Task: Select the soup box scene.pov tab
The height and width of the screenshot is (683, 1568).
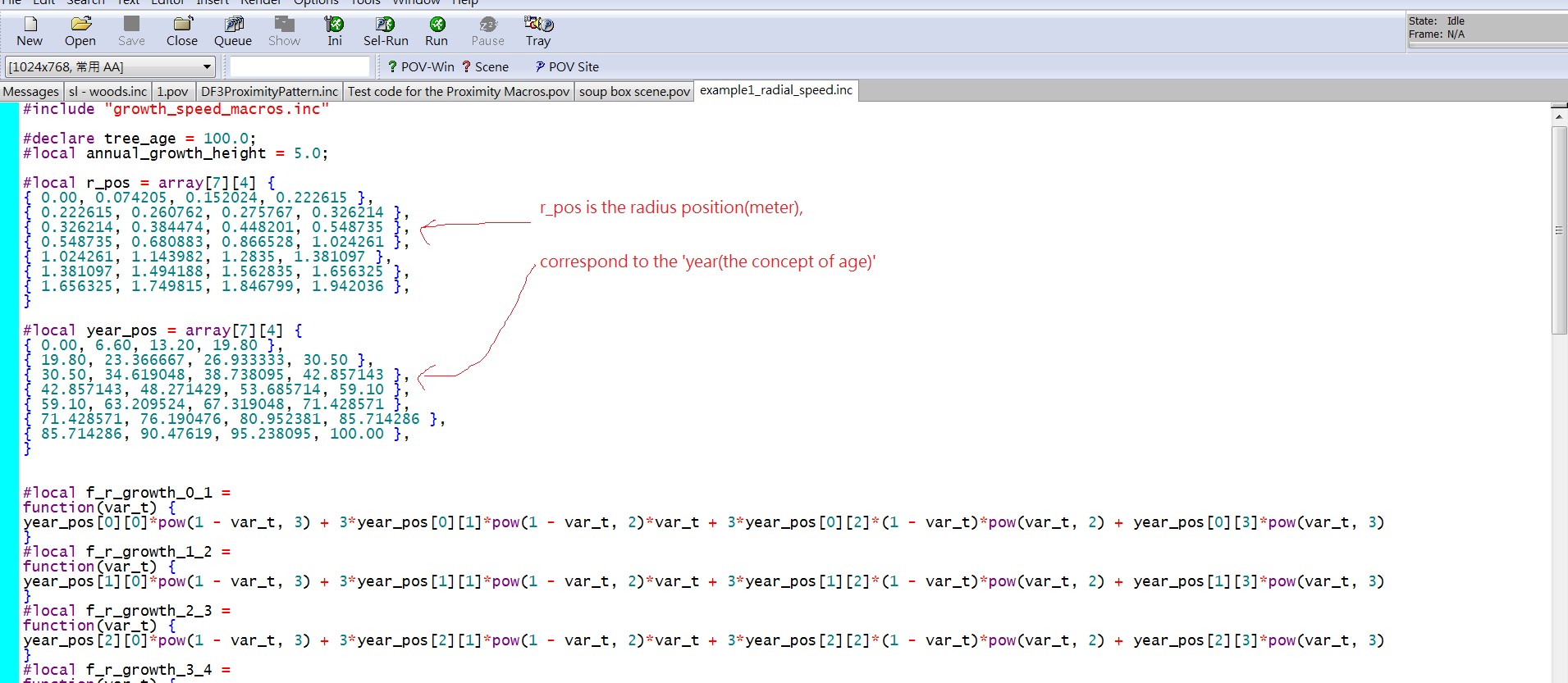Action: click(634, 91)
